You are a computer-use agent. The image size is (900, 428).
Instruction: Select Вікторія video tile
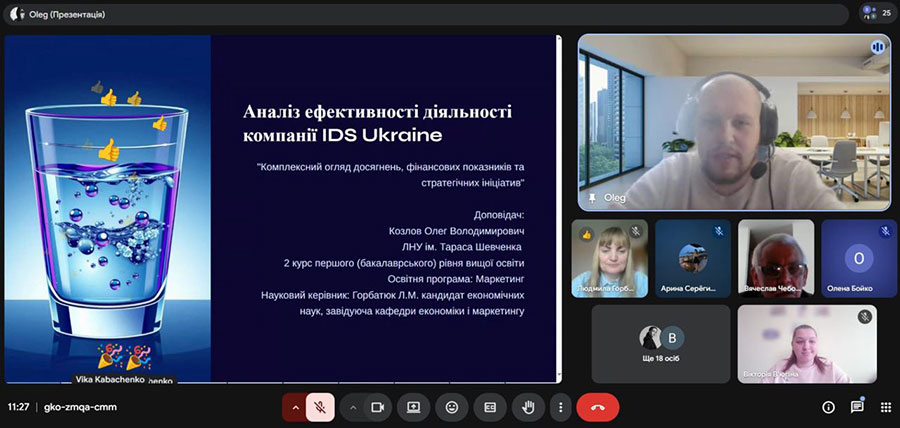pos(807,344)
